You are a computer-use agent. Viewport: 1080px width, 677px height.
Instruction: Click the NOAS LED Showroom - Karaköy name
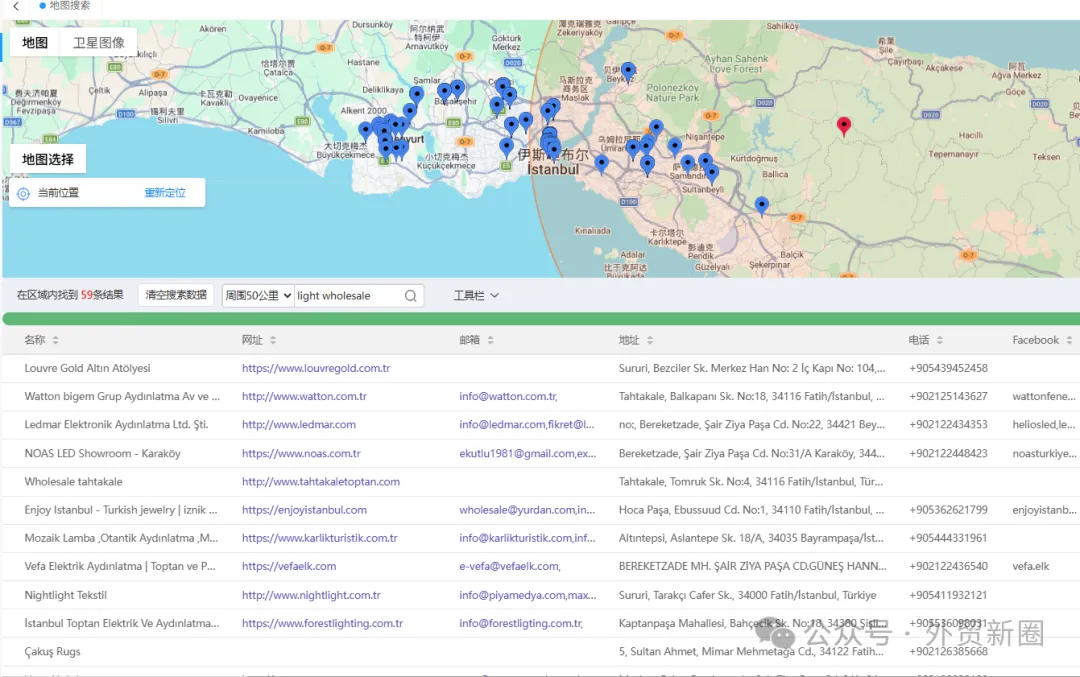click(x=102, y=454)
